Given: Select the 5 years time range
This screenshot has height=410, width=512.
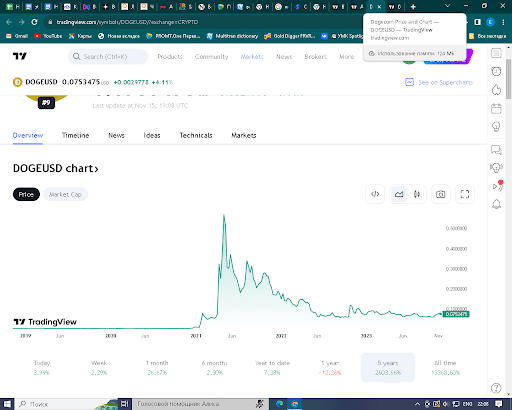Looking at the screenshot, I should click(x=388, y=367).
